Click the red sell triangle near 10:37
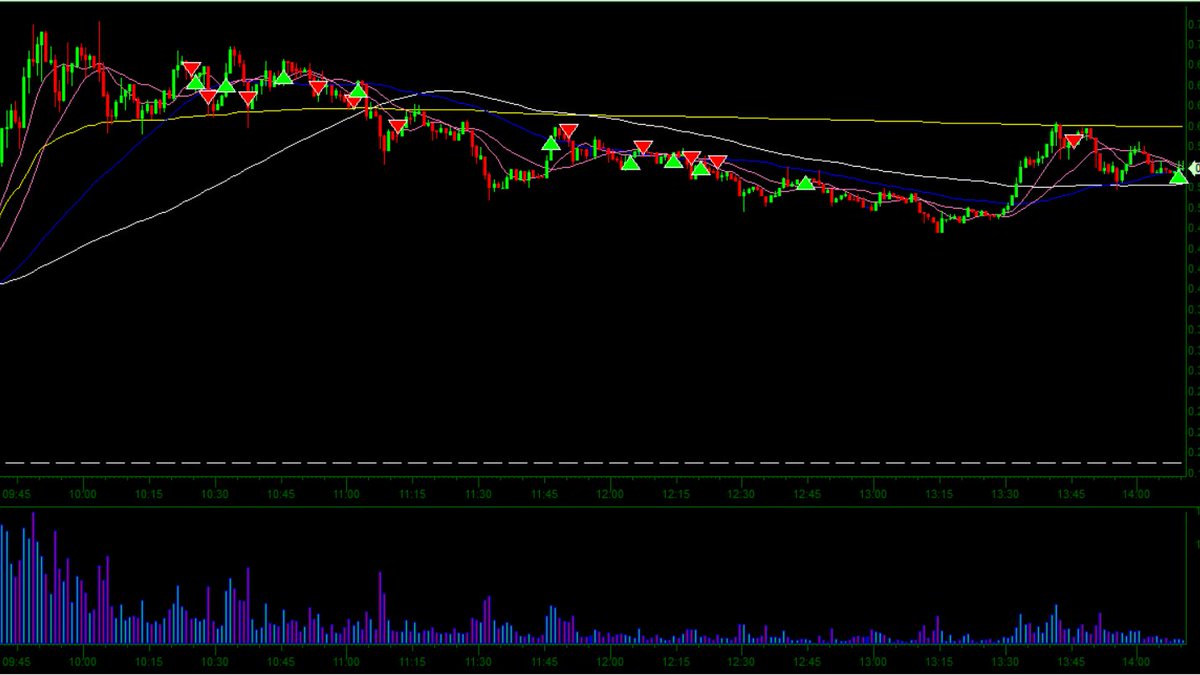This screenshot has height=675, width=1200. coord(247,97)
